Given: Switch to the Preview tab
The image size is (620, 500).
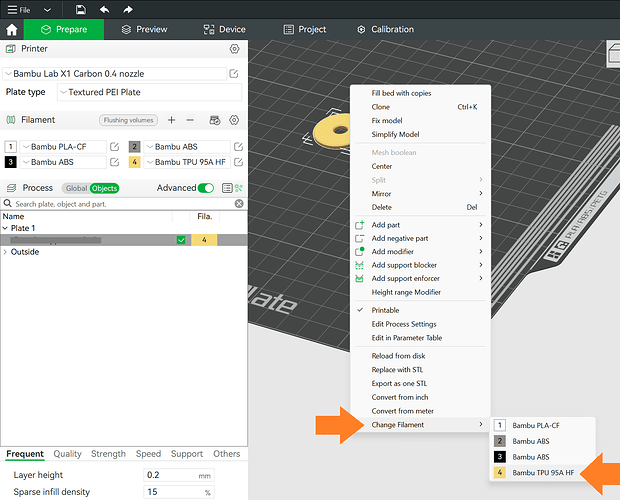Looking at the screenshot, I should click(x=144, y=29).
